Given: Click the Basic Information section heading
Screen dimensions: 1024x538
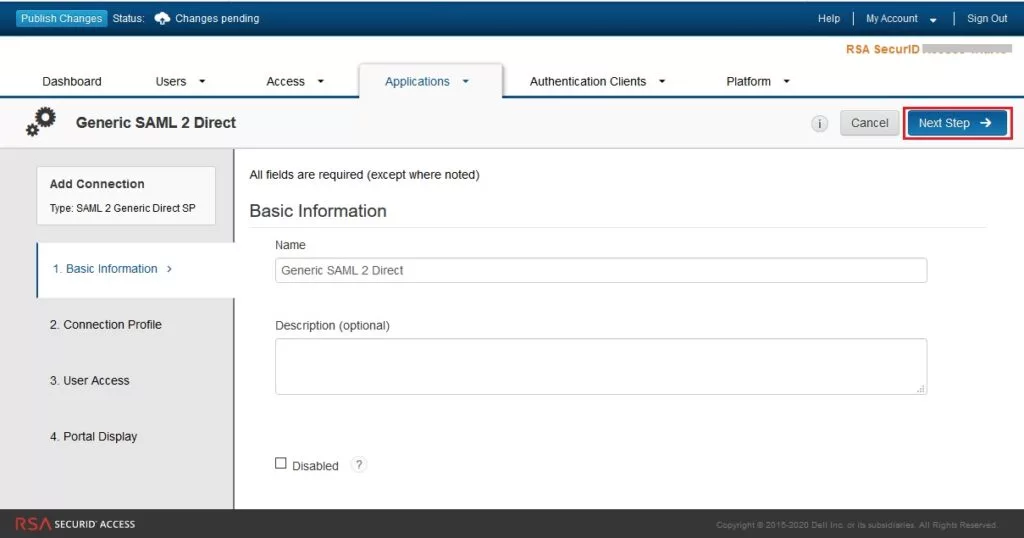Looking at the screenshot, I should pos(318,211).
